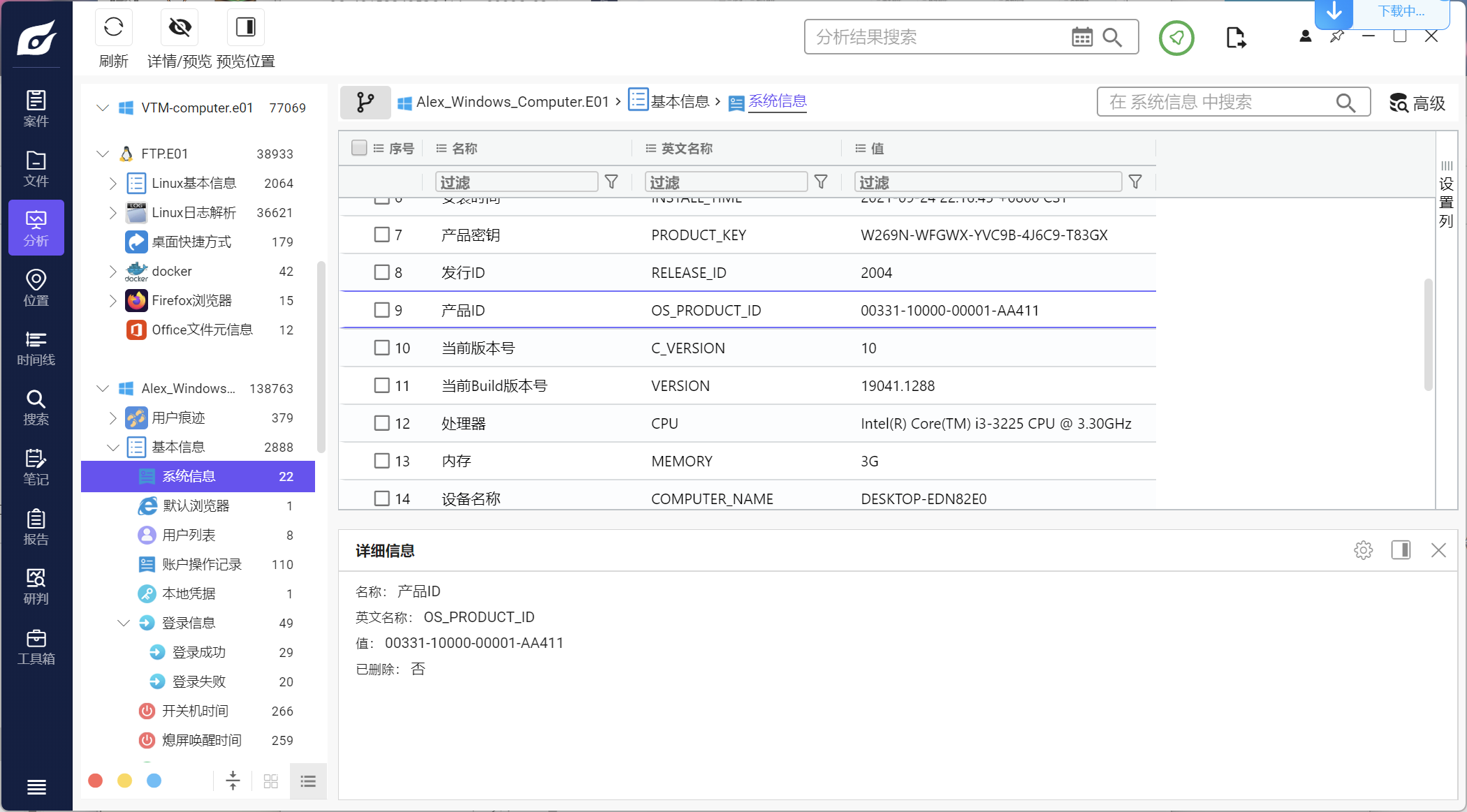Open the 值 column menu
The height and width of the screenshot is (812, 1467).
coord(860,148)
